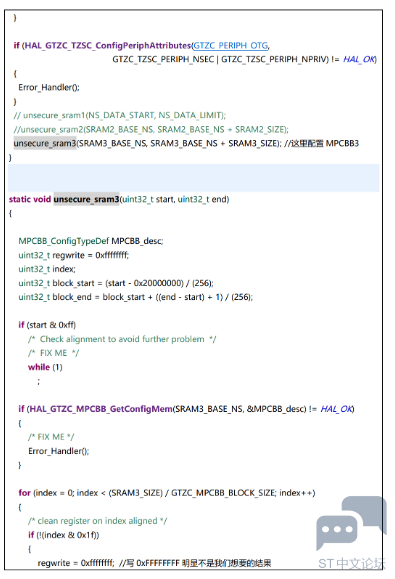
Task: Click HAL_GTZC_MPCBB_GetConfigMem function name
Action: [x=100, y=409]
